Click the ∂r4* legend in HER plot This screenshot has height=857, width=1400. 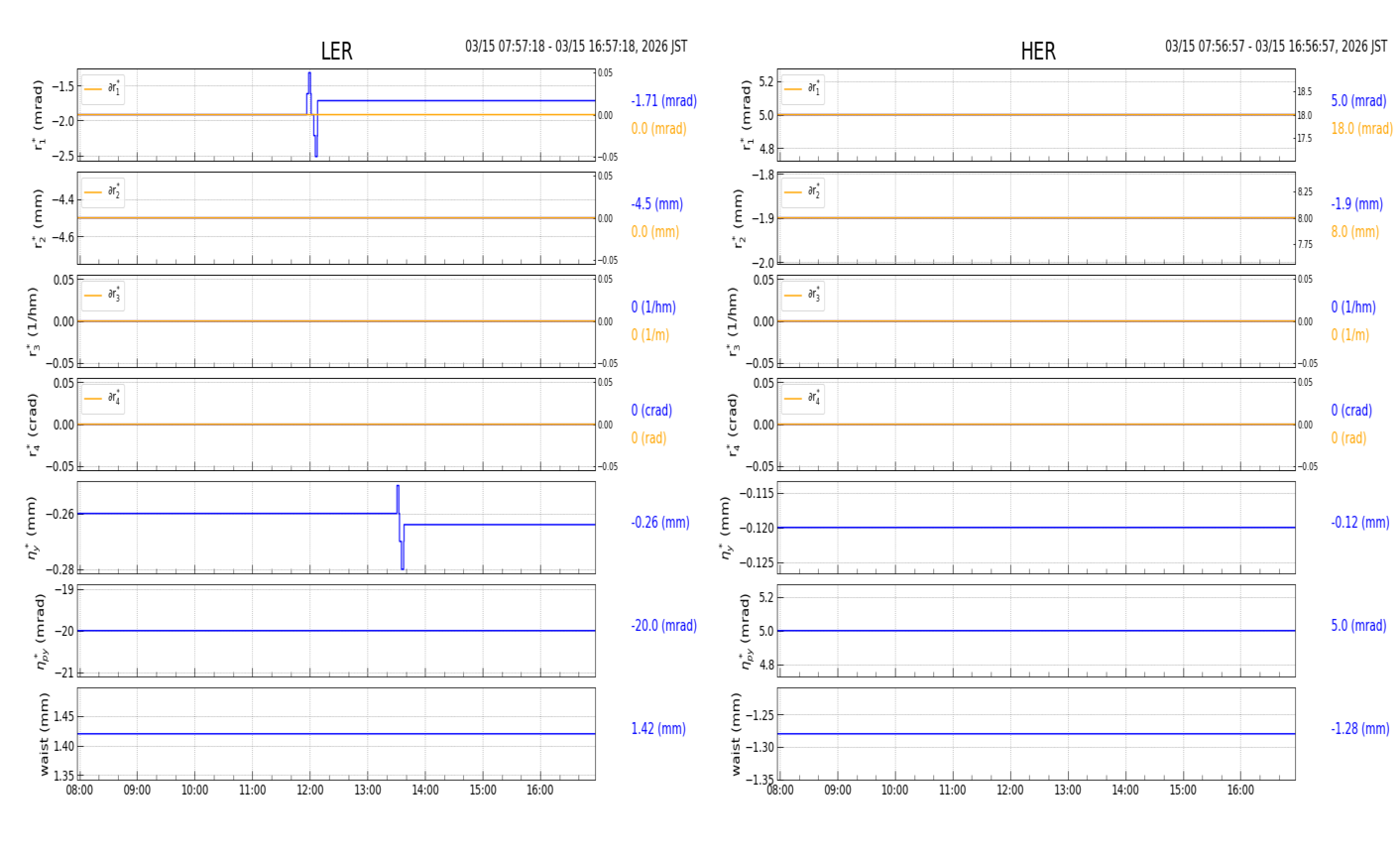click(x=803, y=399)
